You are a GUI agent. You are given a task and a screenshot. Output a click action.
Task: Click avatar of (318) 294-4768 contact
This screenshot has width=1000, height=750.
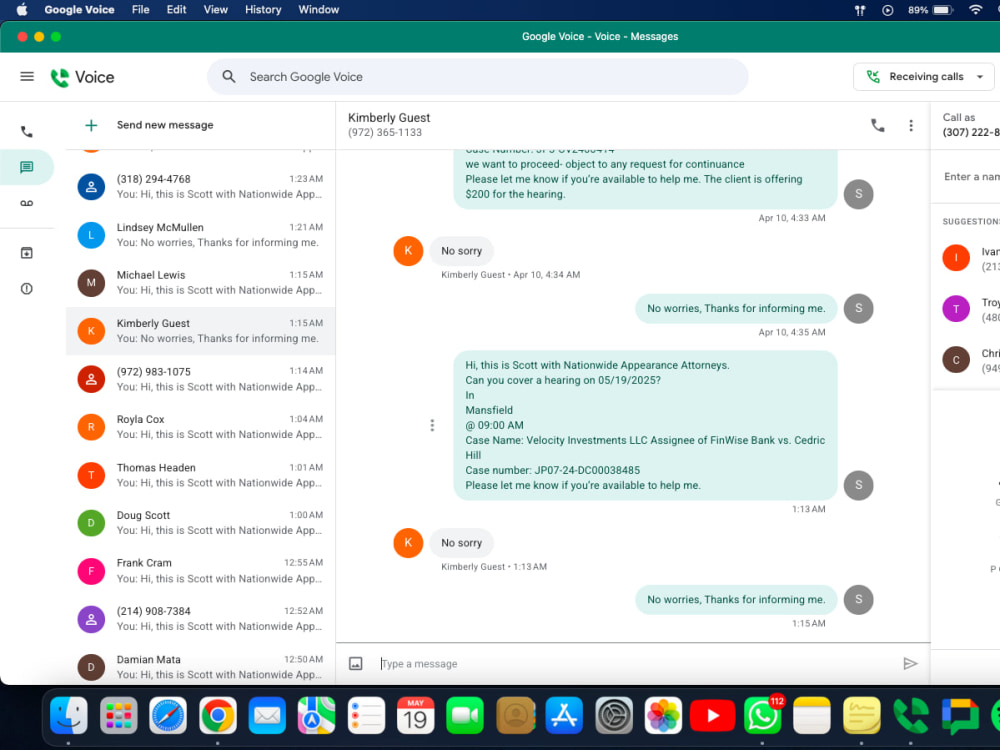[91, 187]
